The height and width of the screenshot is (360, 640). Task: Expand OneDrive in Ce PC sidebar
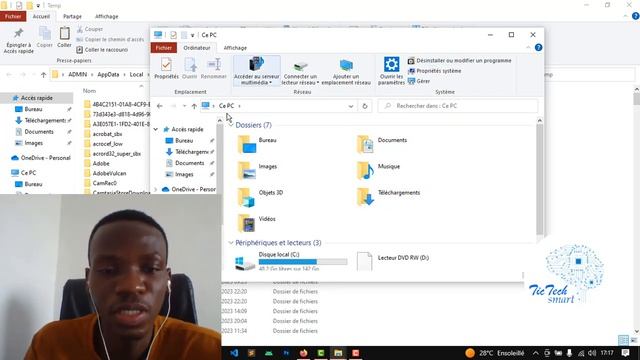pyautogui.click(x=156, y=189)
